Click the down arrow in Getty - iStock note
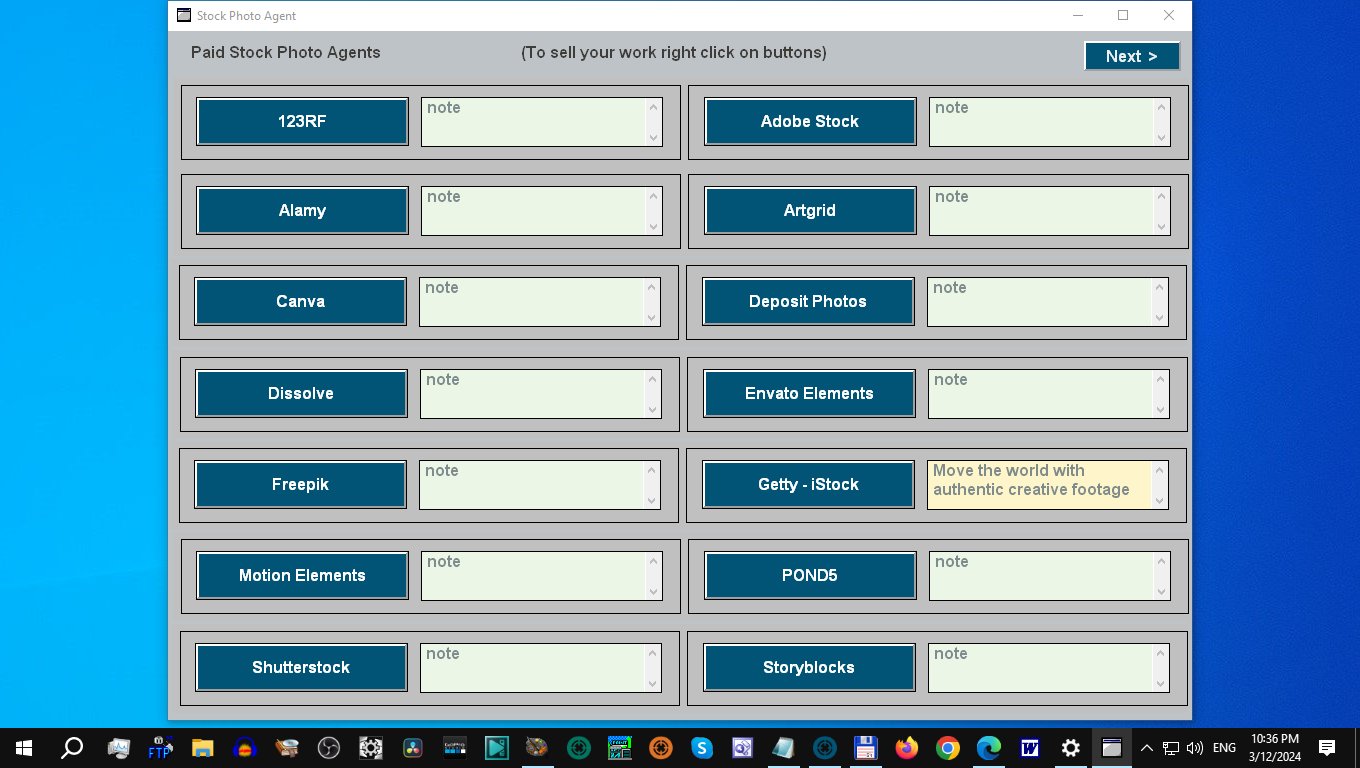The height and width of the screenshot is (768, 1360). 1160,500
